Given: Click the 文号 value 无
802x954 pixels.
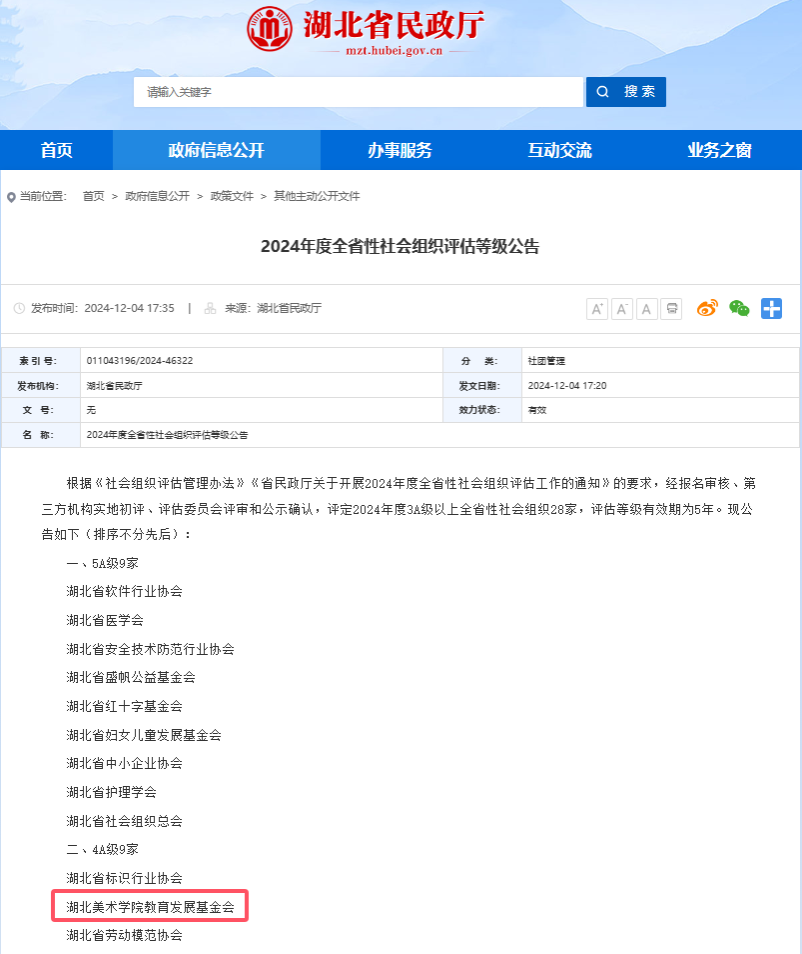Looking at the screenshot, I should [91, 410].
